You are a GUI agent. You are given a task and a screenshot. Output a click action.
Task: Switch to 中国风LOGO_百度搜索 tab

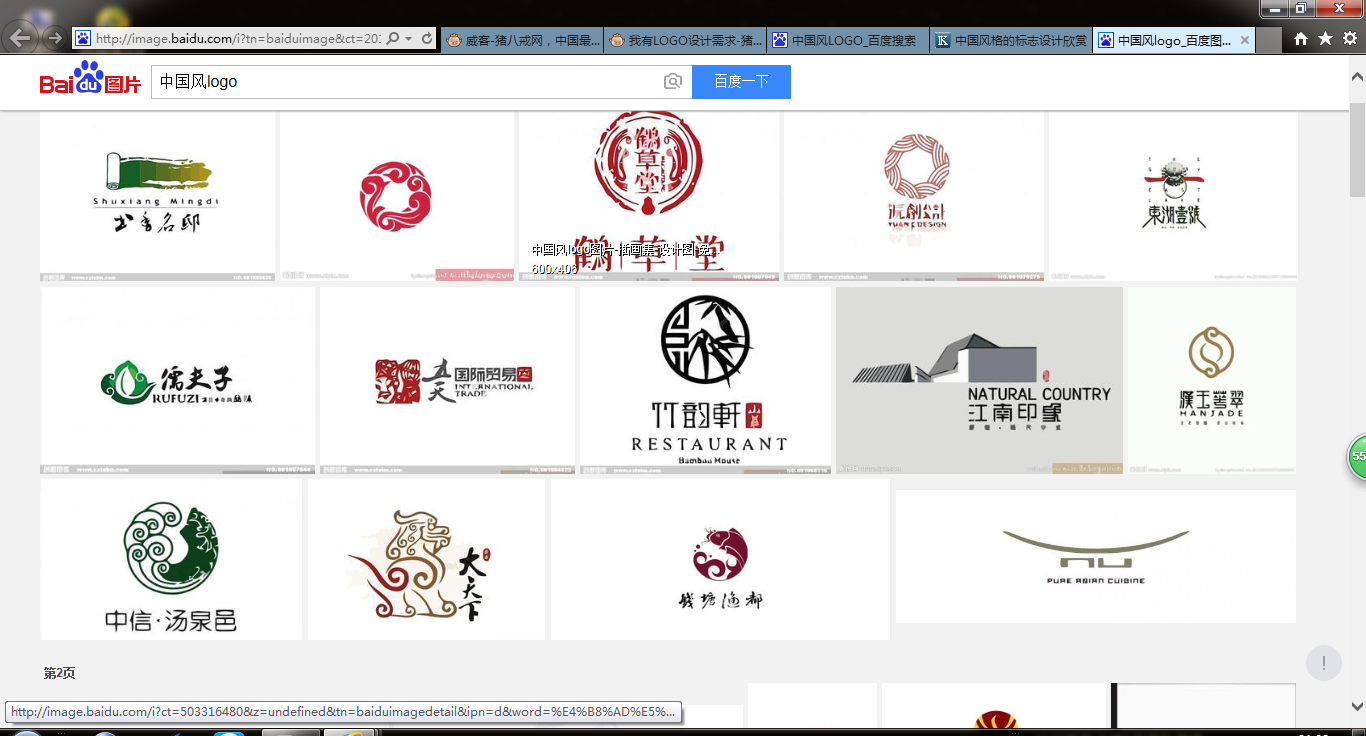(x=848, y=41)
